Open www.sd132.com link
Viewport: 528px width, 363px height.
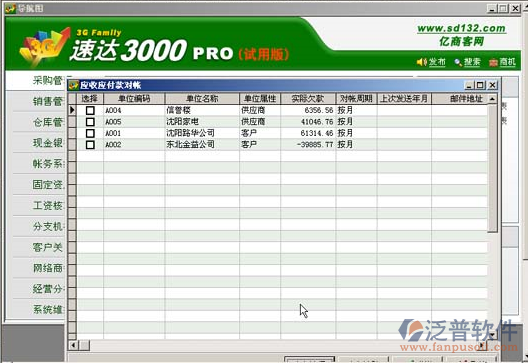(x=461, y=29)
